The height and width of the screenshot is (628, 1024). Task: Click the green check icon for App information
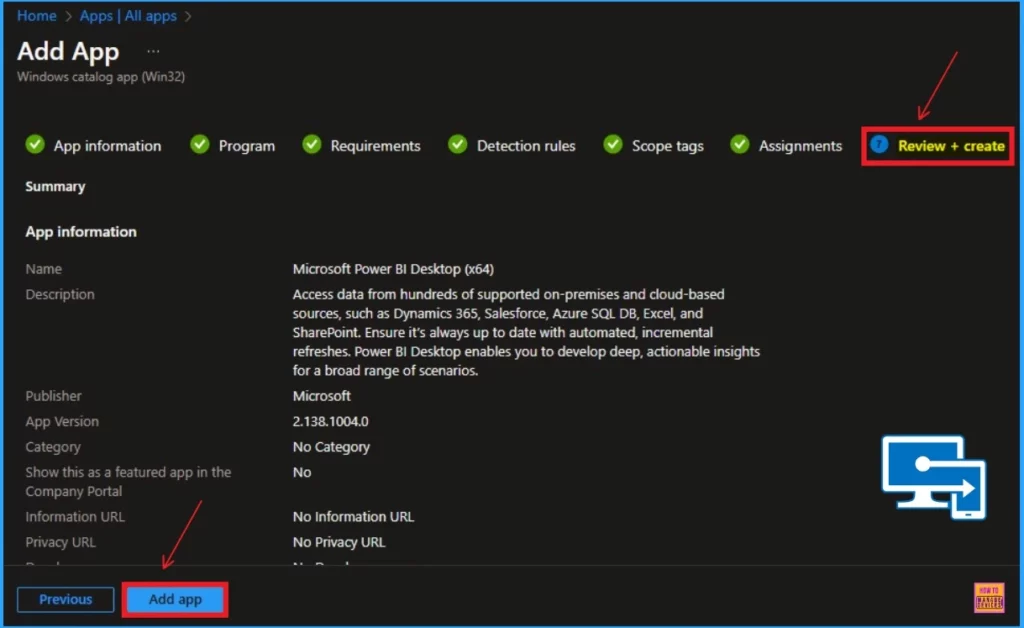point(35,144)
